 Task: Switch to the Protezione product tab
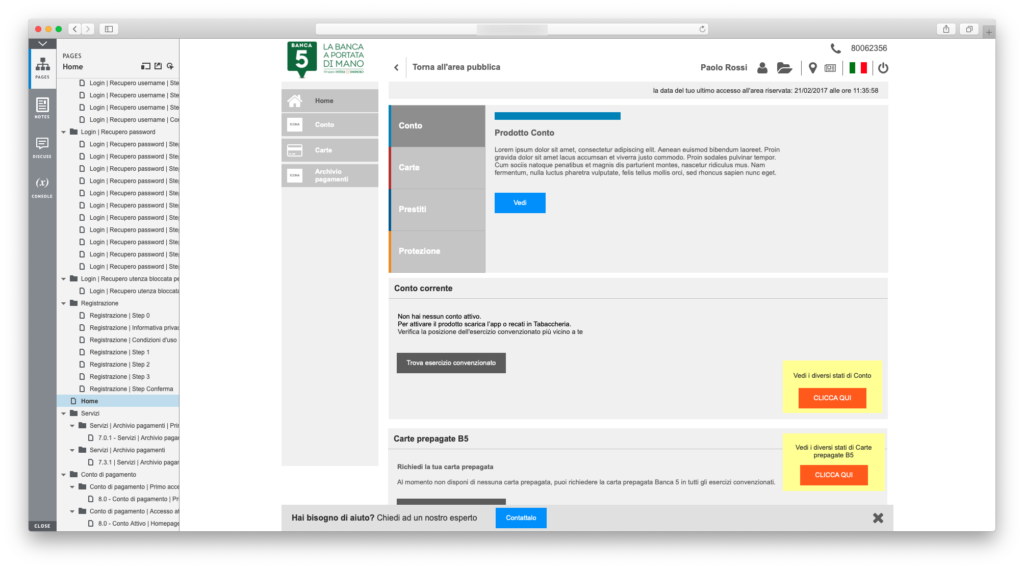(x=437, y=251)
